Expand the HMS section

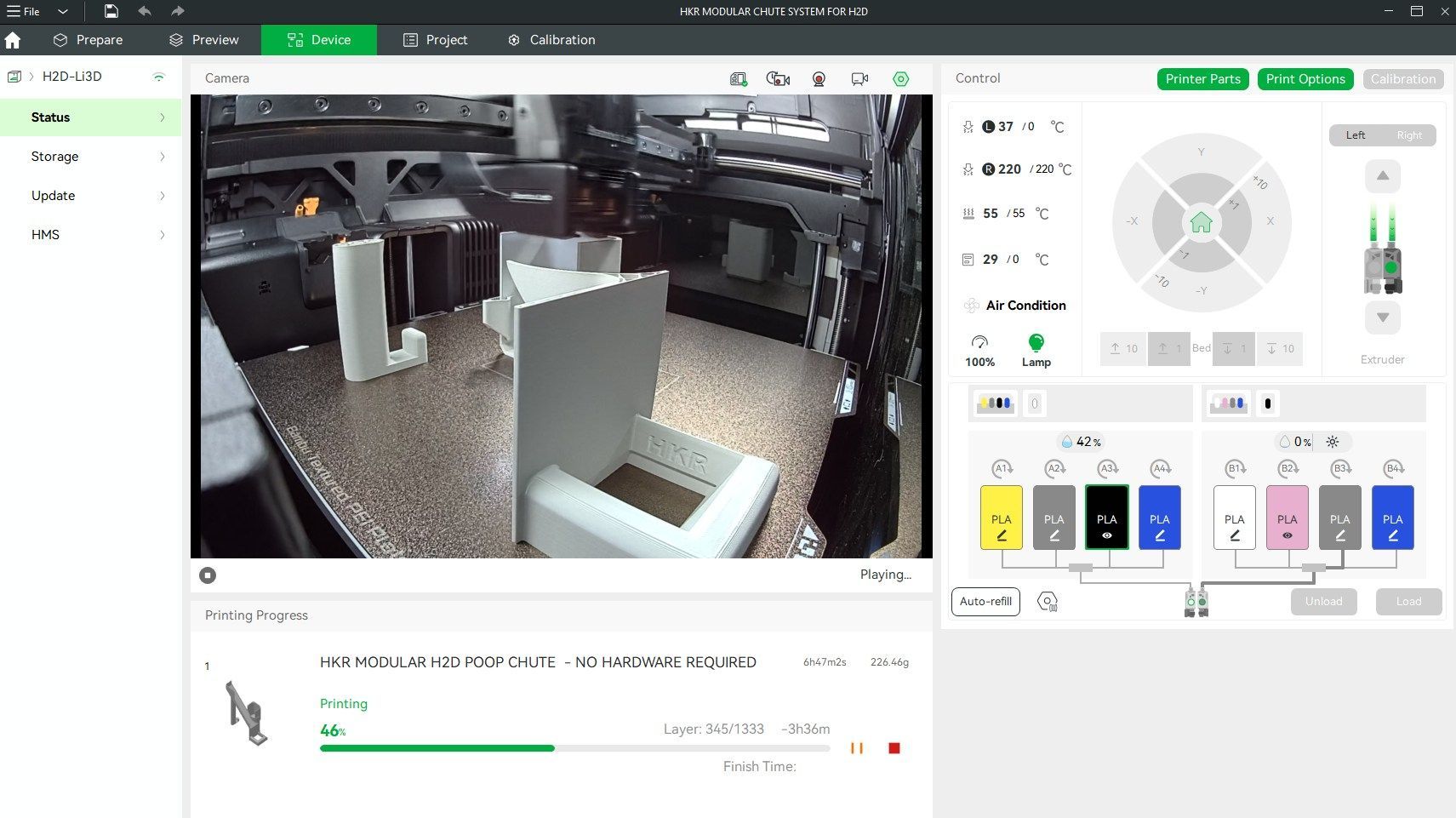(x=90, y=235)
